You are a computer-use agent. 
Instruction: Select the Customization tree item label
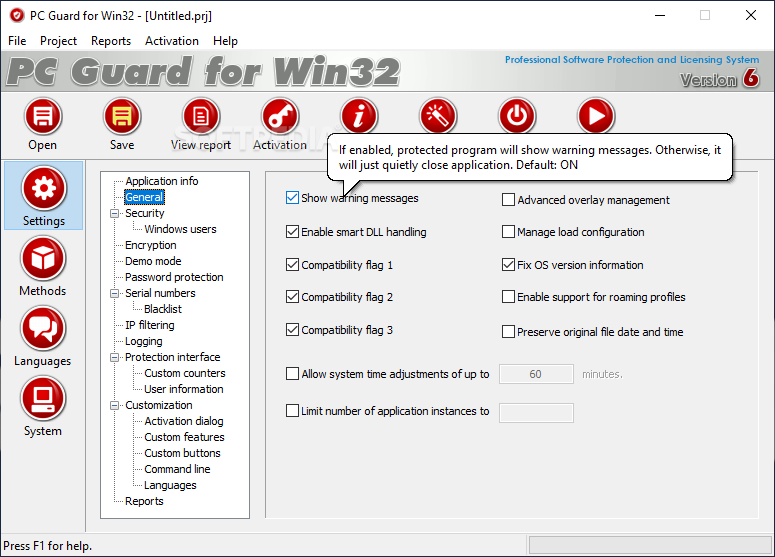point(159,405)
